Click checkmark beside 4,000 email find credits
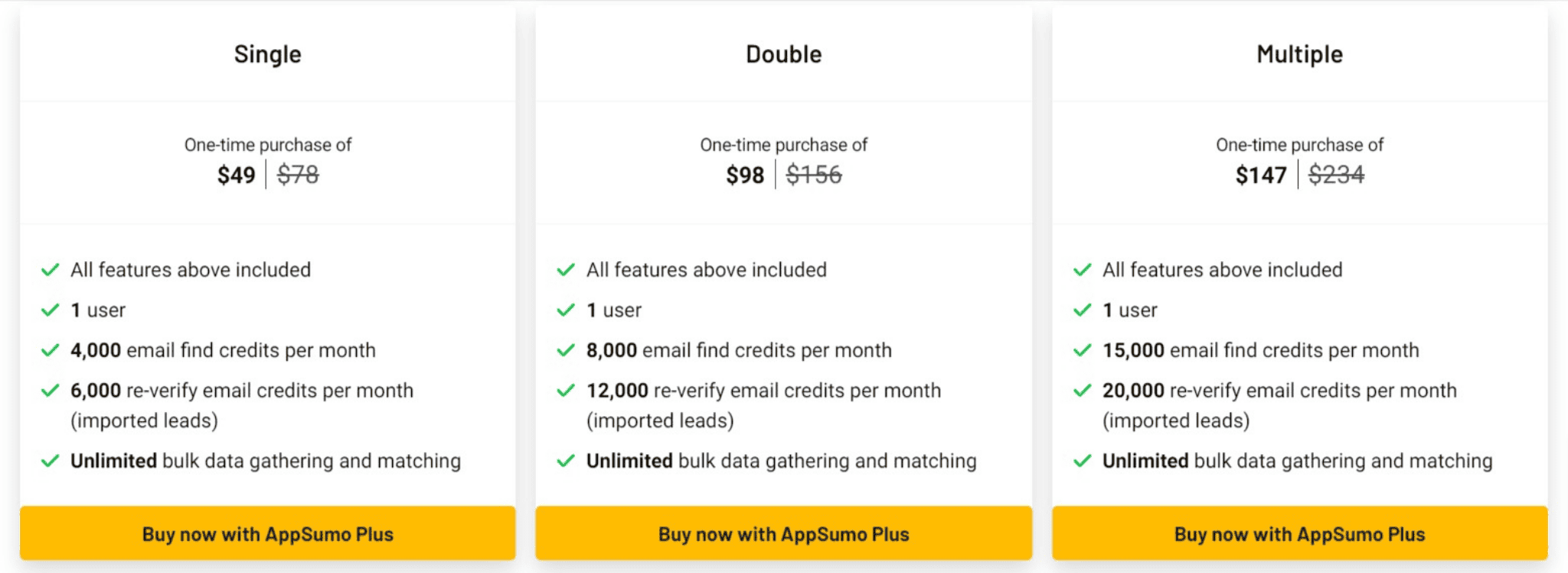 click(51, 350)
